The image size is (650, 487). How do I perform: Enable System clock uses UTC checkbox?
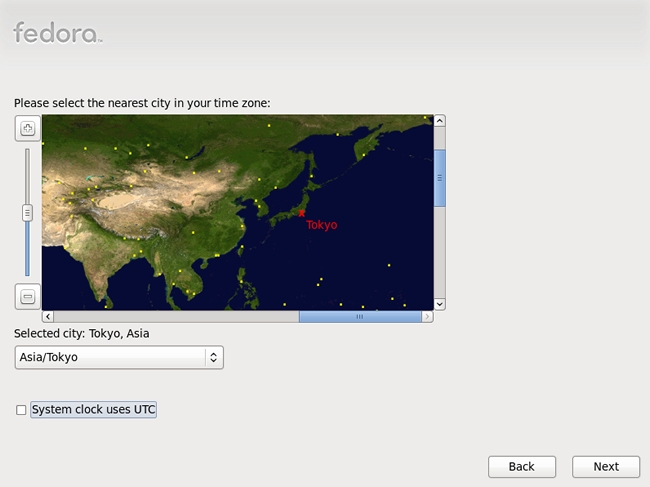pos(21,410)
